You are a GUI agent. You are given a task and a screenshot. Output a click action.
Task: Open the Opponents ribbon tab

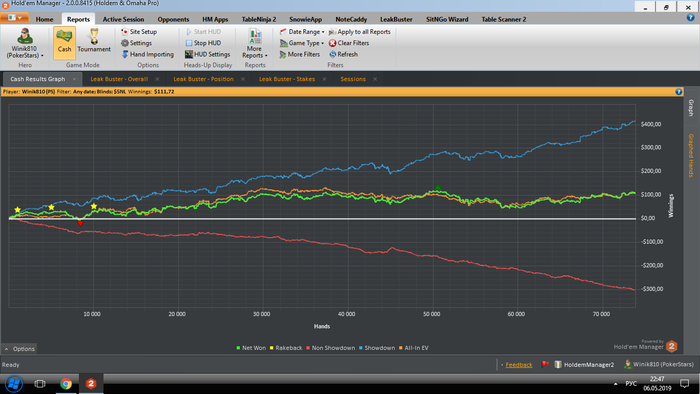click(x=173, y=19)
